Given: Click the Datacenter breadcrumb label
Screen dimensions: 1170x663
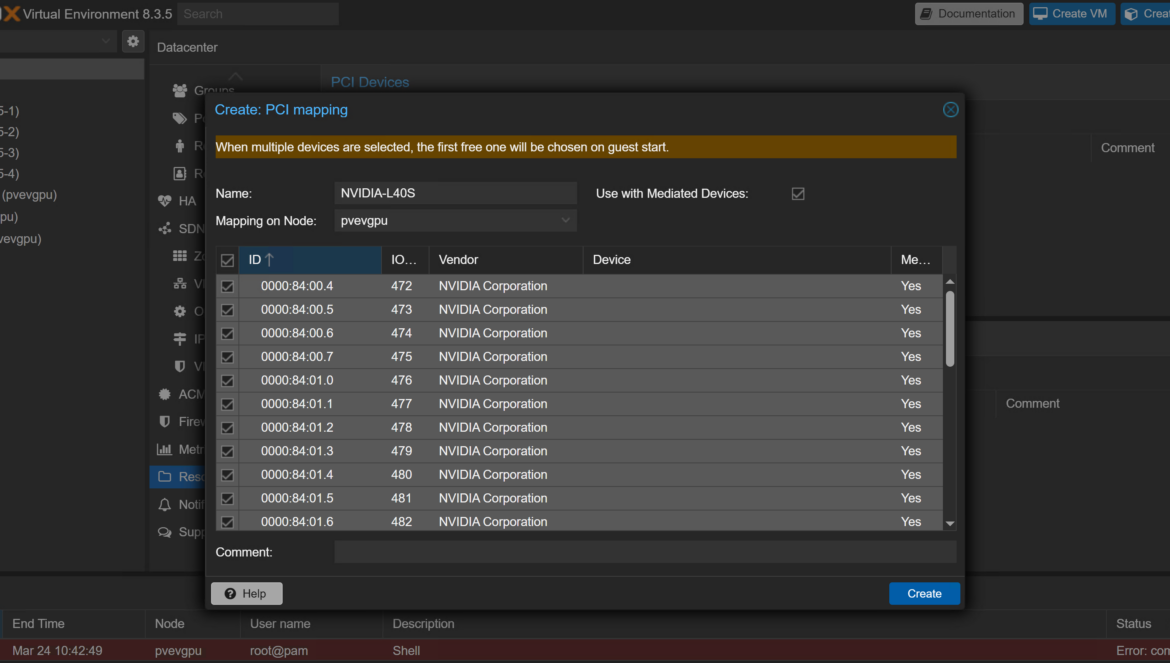Looking at the screenshot, I should click(187, 47).
